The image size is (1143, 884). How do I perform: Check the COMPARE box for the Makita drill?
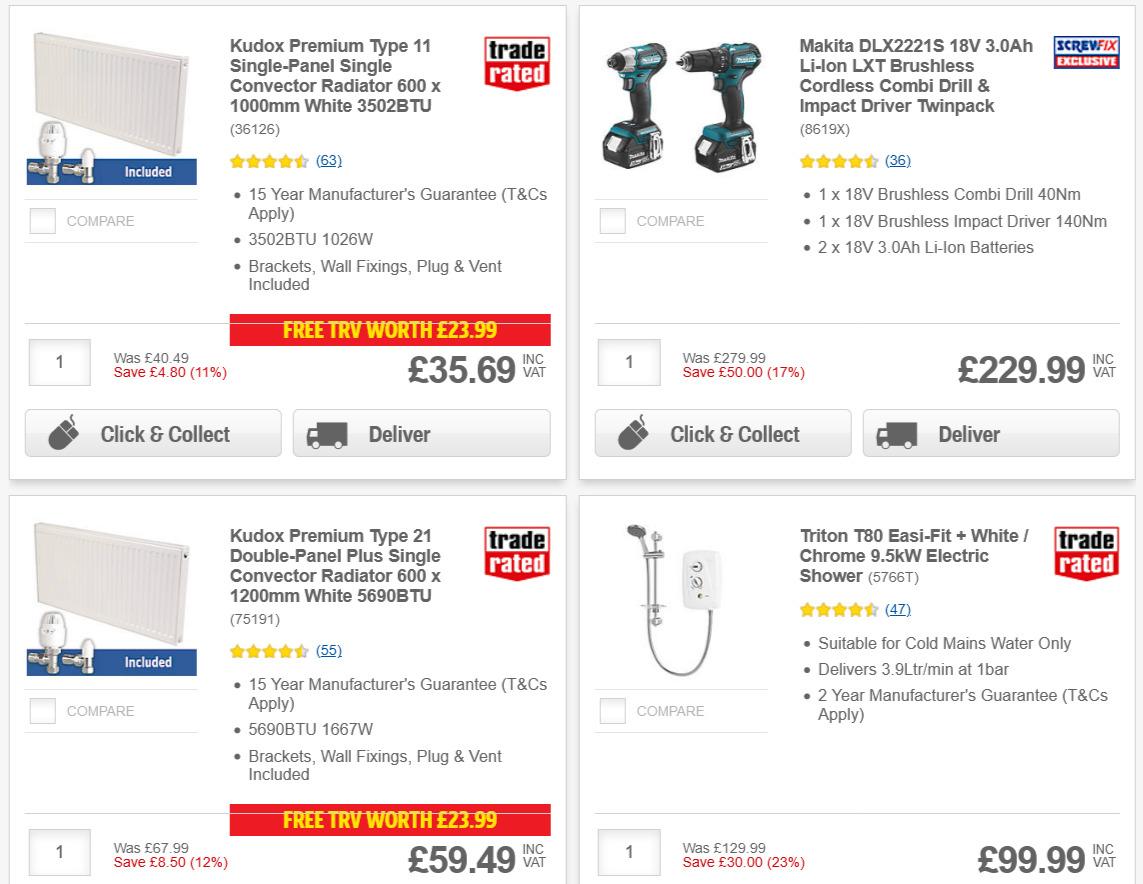click(611, 221)
